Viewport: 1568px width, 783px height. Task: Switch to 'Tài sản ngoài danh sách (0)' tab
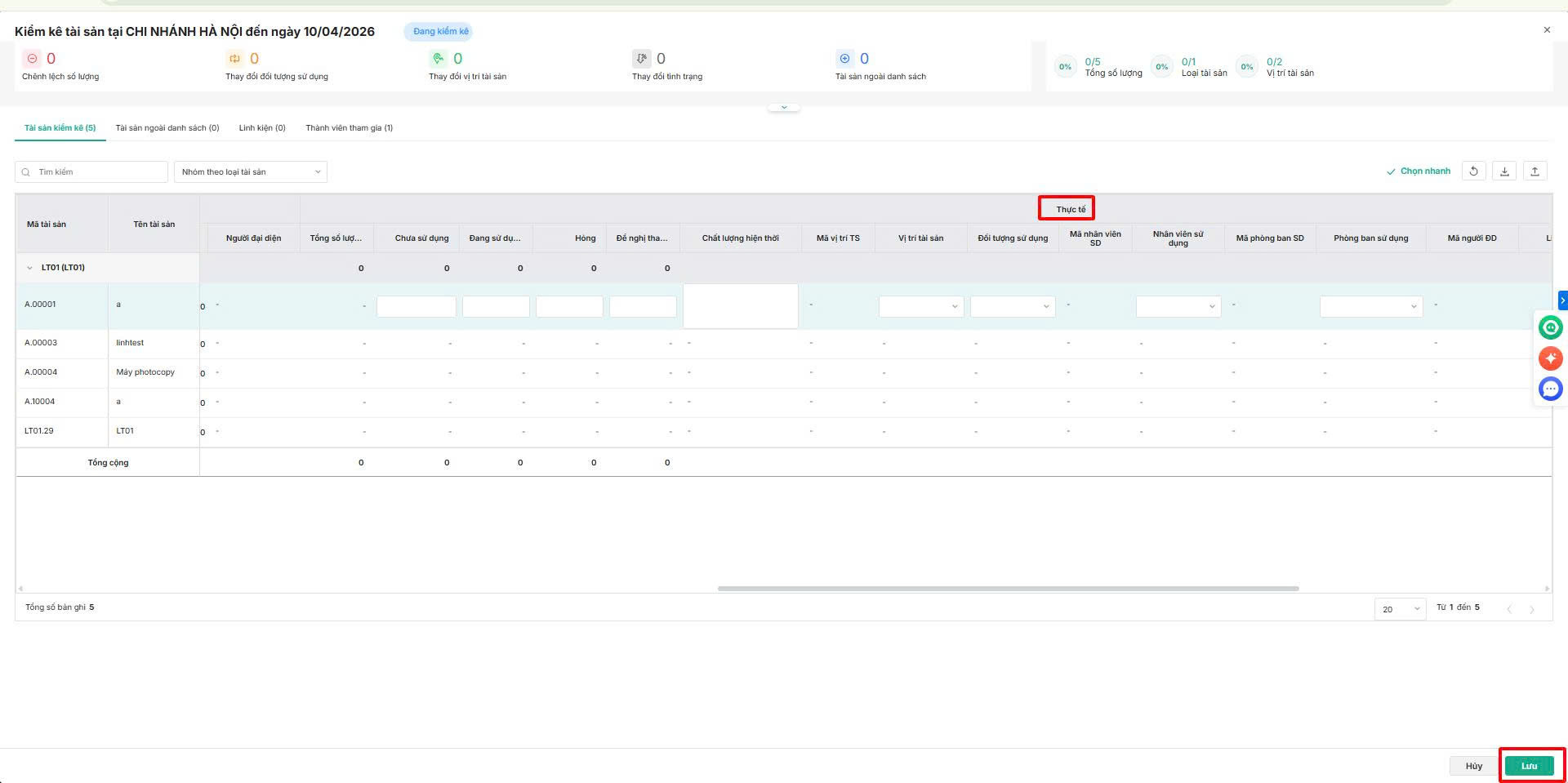tap(167, 128)
